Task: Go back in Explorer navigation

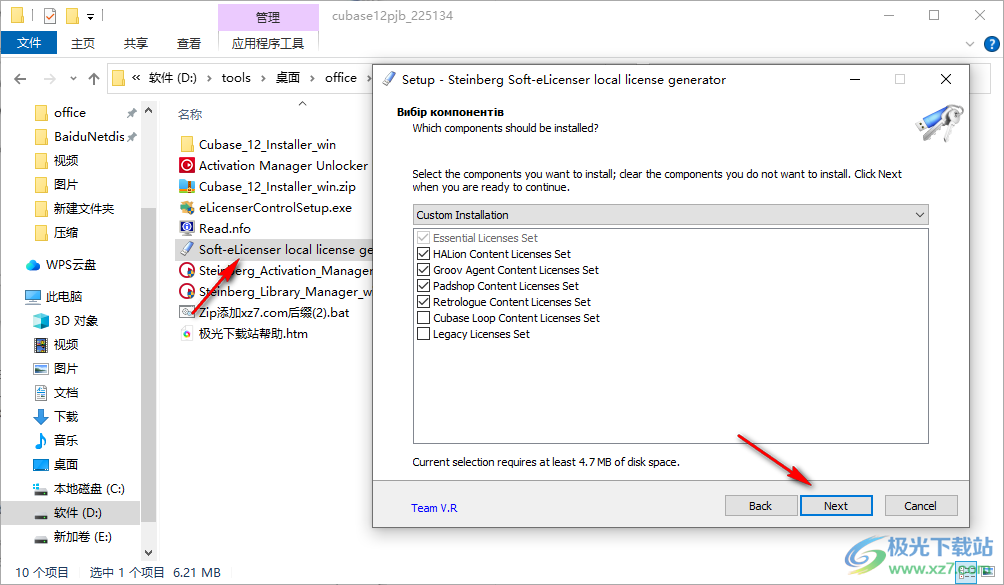Action: click(20, 79)
